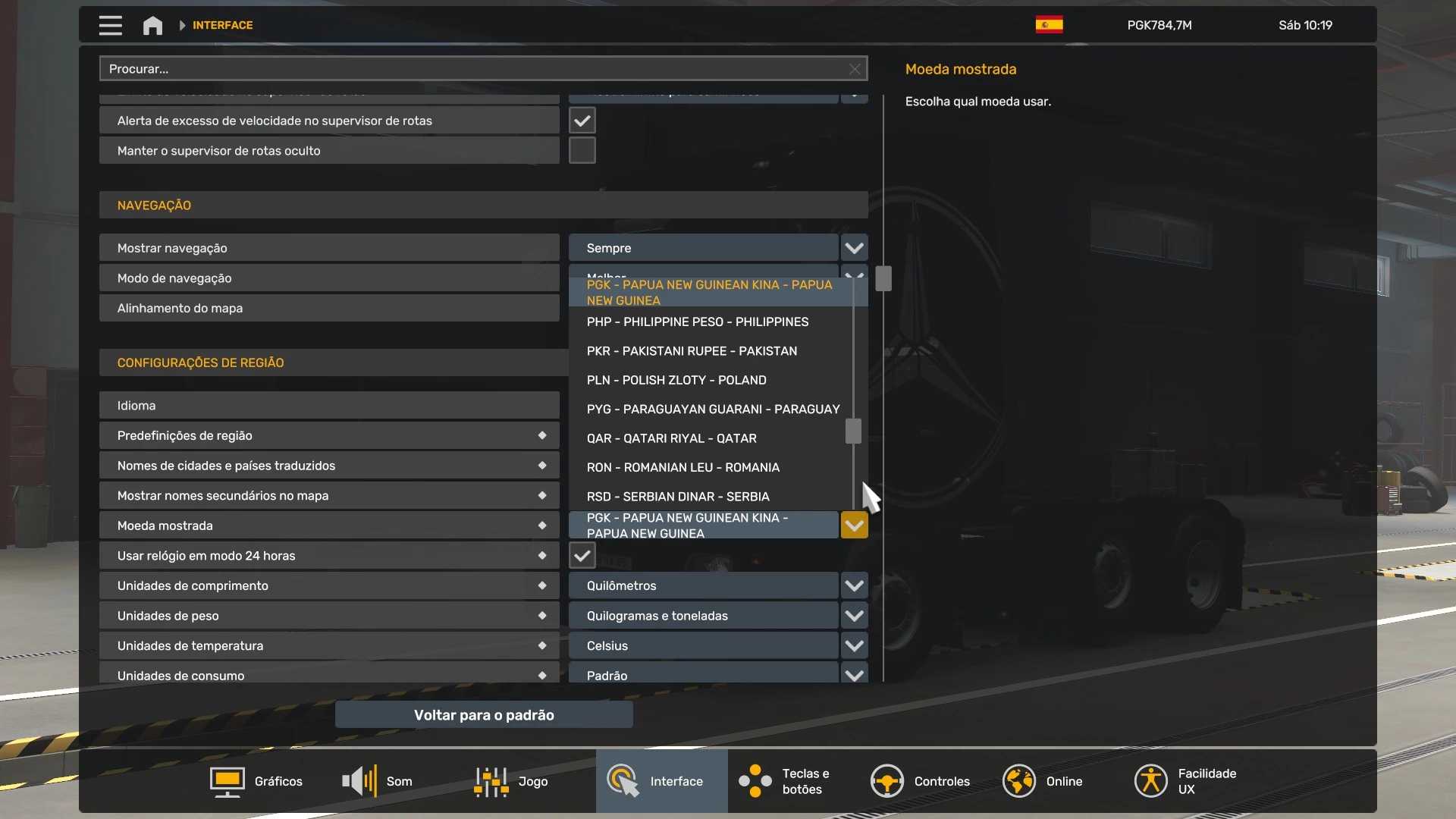Enable keeping route supervisor hidden checkbox
Viewport: 1456px width, 819px height.
[x=582, y=151]
